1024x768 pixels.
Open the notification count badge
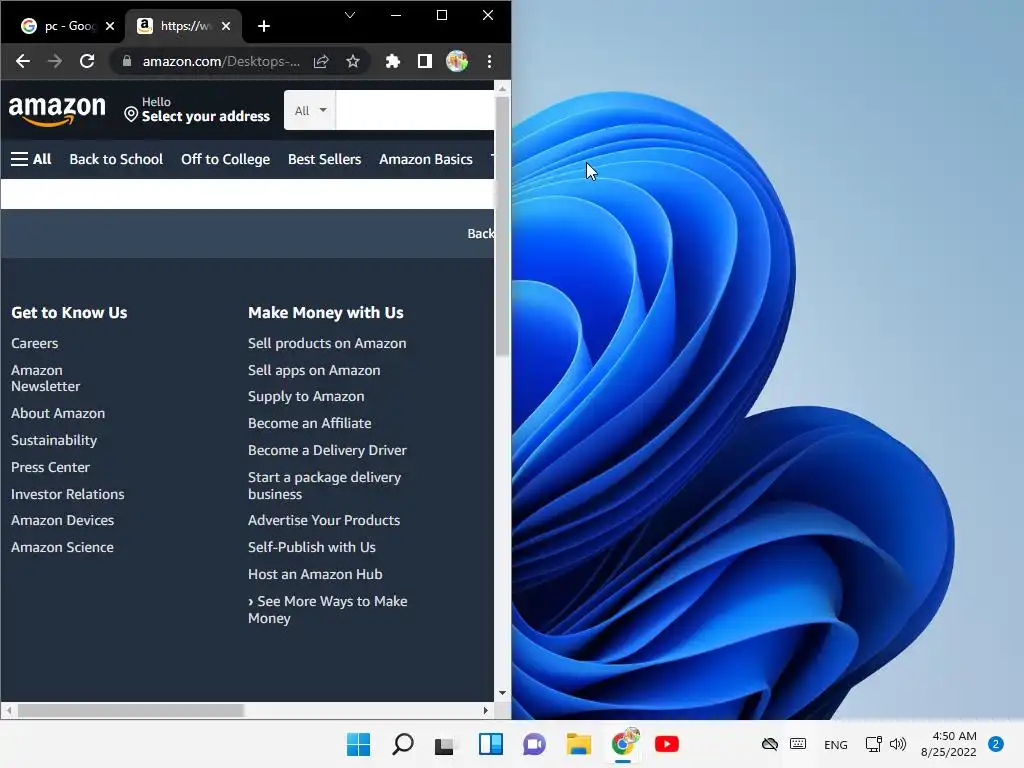click(995, 744)
